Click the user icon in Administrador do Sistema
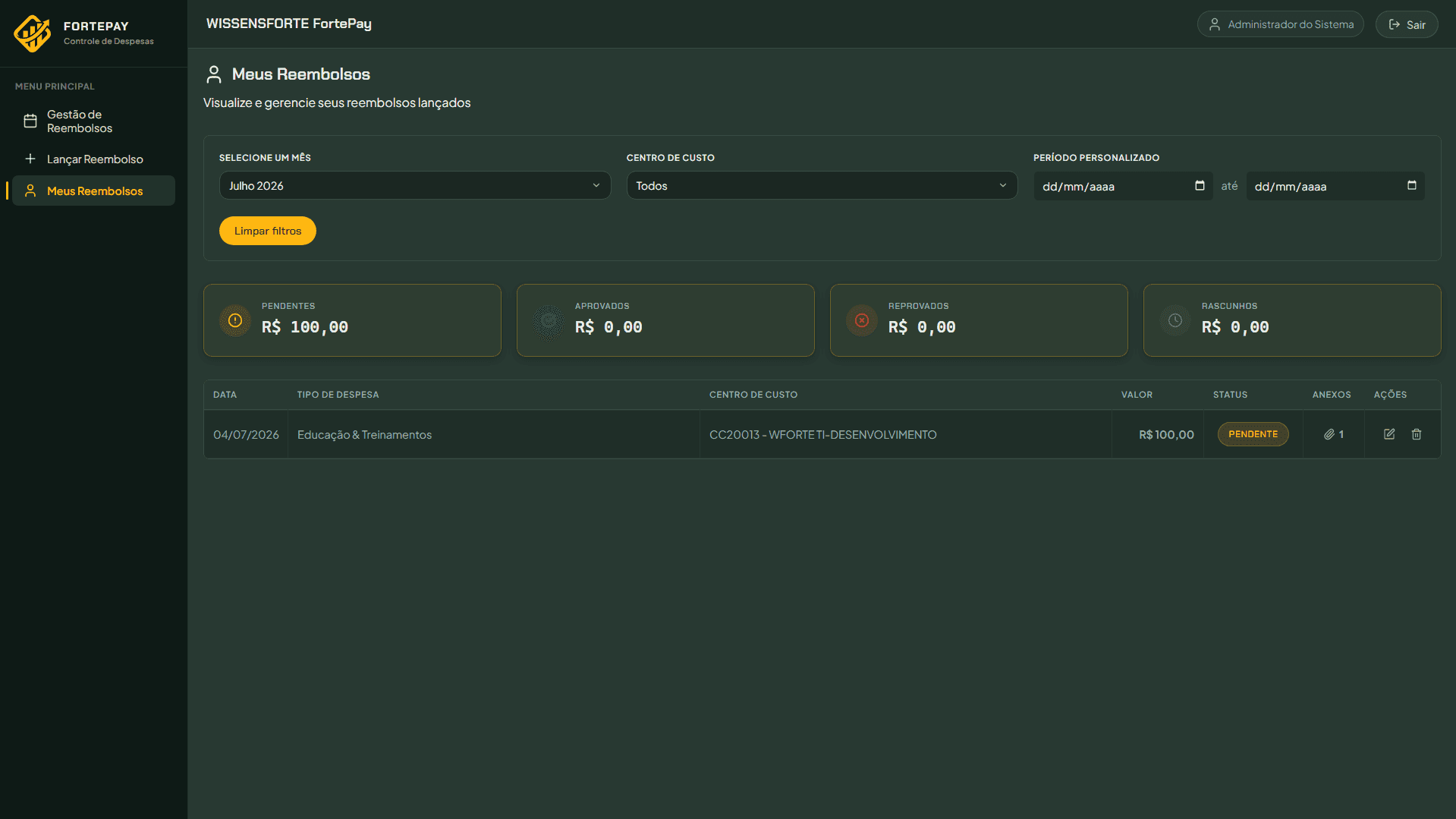This screenshot has height=819, width=1456. 1214,24
